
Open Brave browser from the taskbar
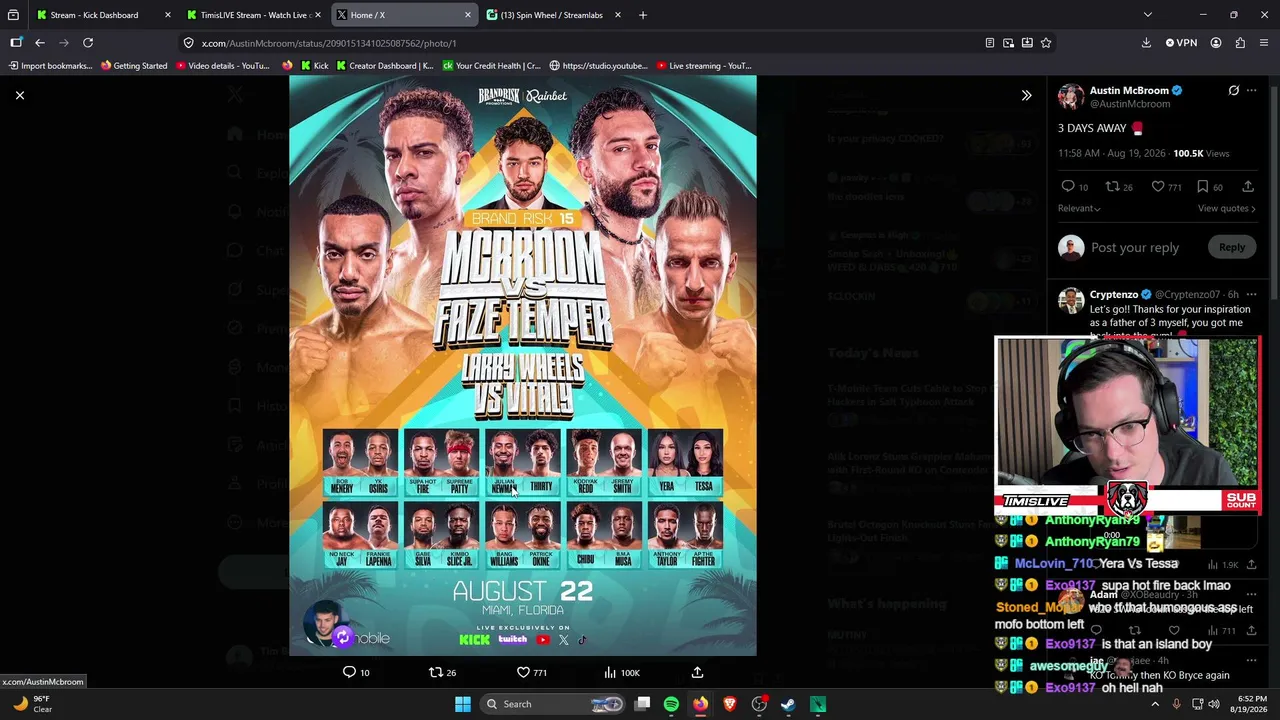pos(730,704)
